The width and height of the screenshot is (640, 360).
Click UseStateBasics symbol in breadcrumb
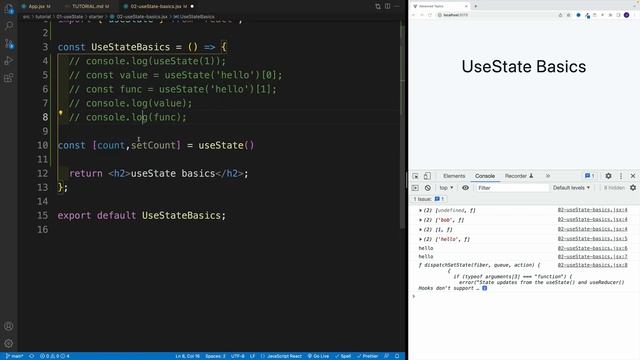[x=194, y=17]
